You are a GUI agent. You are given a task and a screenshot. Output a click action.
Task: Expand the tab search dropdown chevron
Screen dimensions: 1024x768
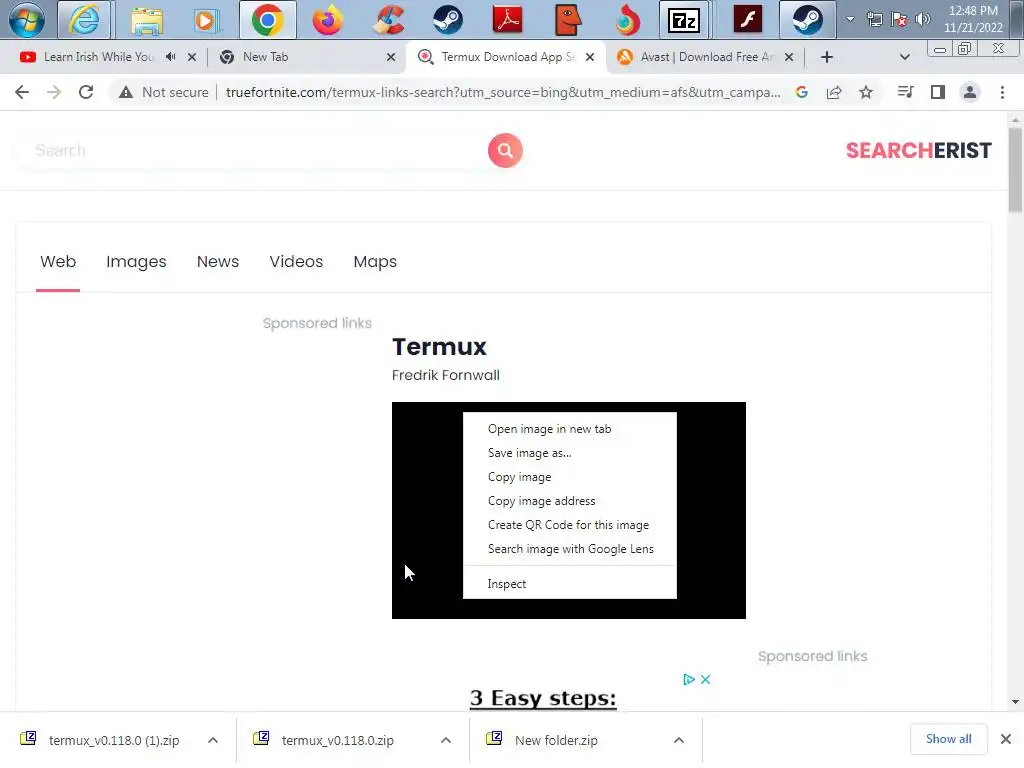pos(904,57)
